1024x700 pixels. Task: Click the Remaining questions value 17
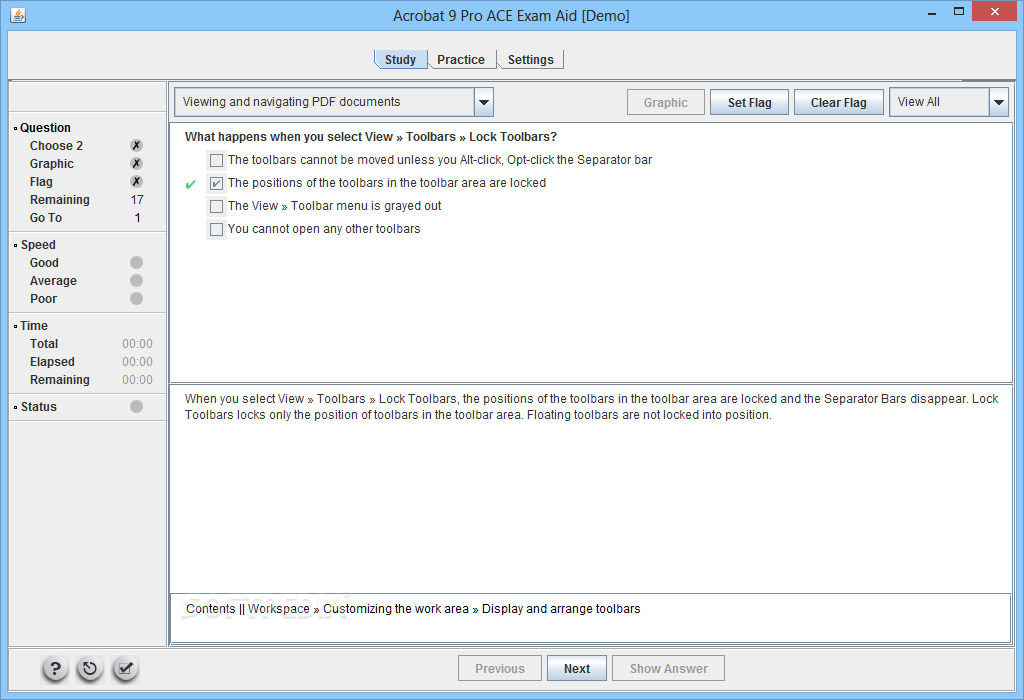pos(136,200)
